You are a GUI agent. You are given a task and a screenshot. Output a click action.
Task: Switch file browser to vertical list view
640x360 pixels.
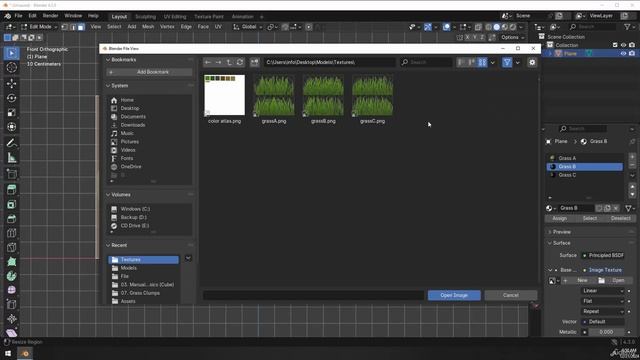tap(461, 62)
